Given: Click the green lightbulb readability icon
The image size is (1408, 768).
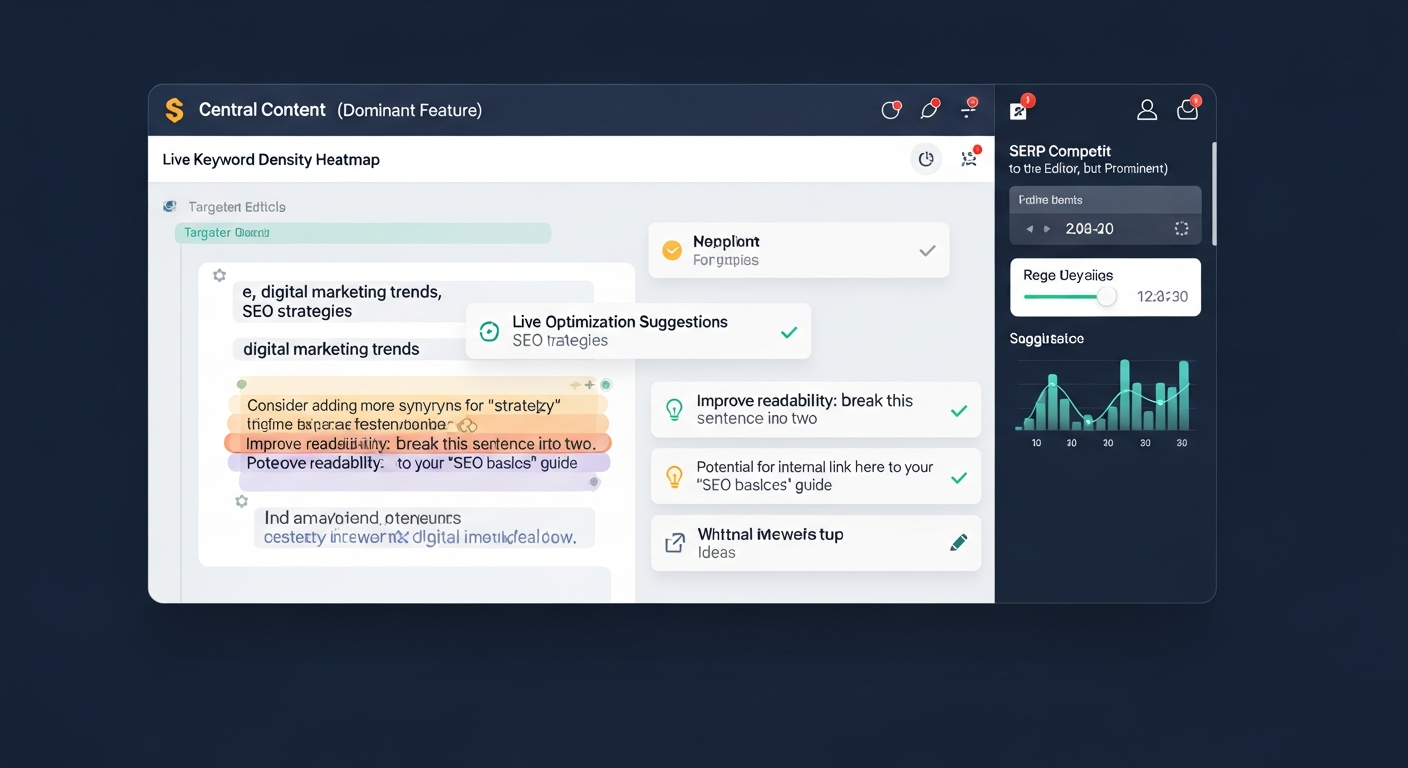Looking at the screenshot, I should click(675, 409).
